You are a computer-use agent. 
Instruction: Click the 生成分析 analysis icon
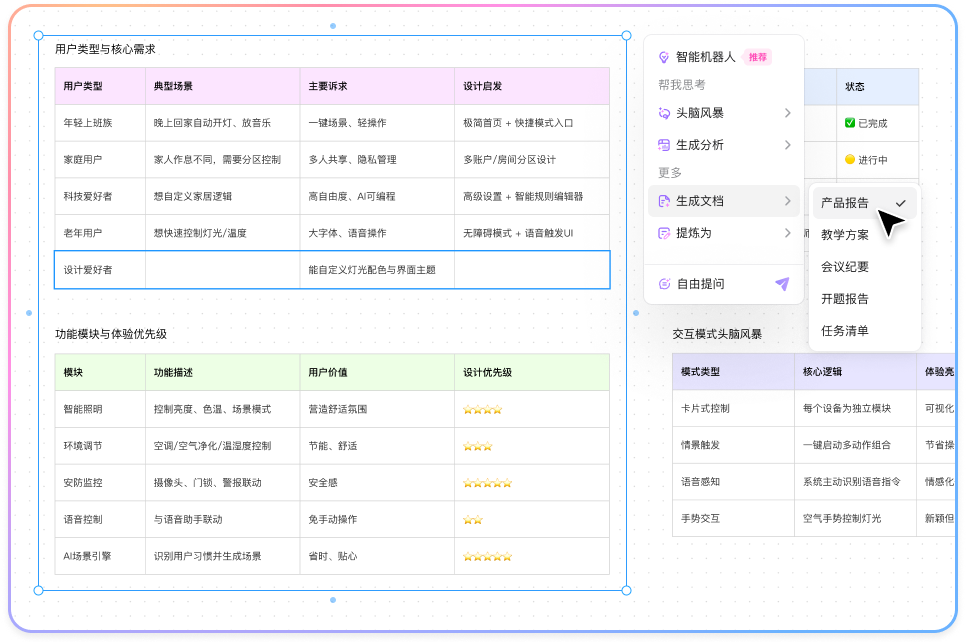pyautogui.click(x=662, y=146)
